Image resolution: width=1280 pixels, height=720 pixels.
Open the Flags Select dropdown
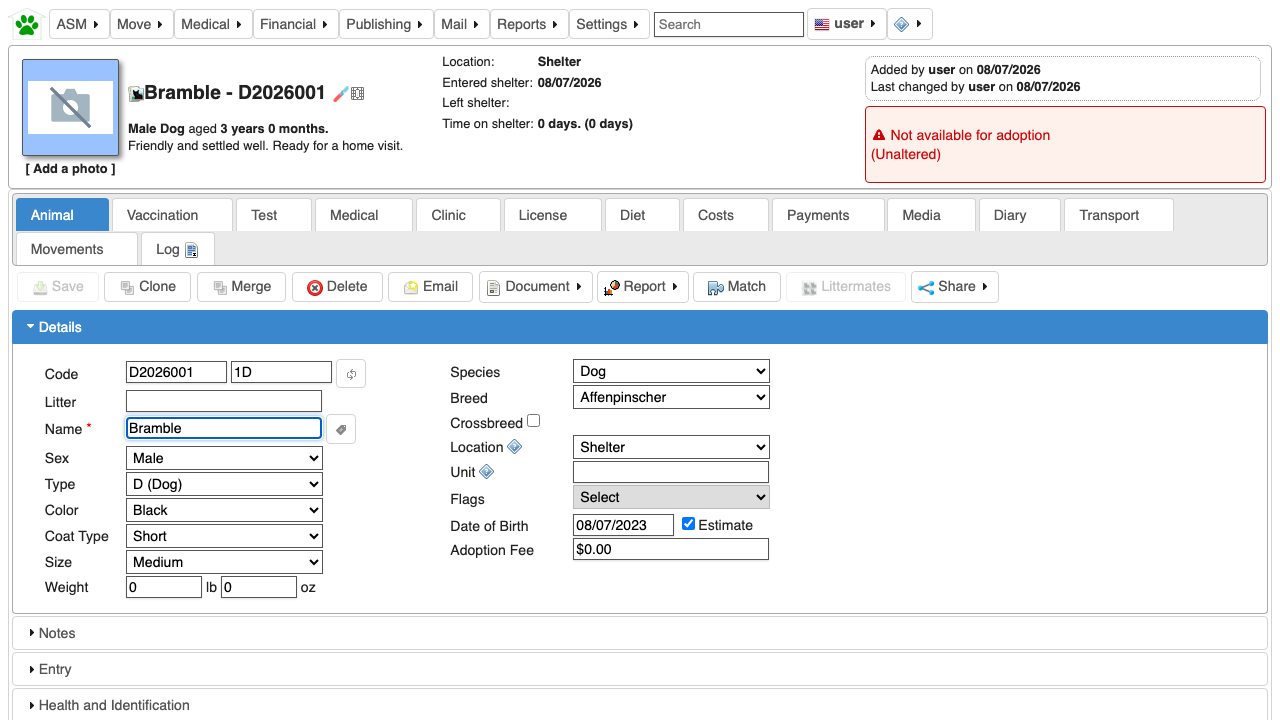pos(671,497)
